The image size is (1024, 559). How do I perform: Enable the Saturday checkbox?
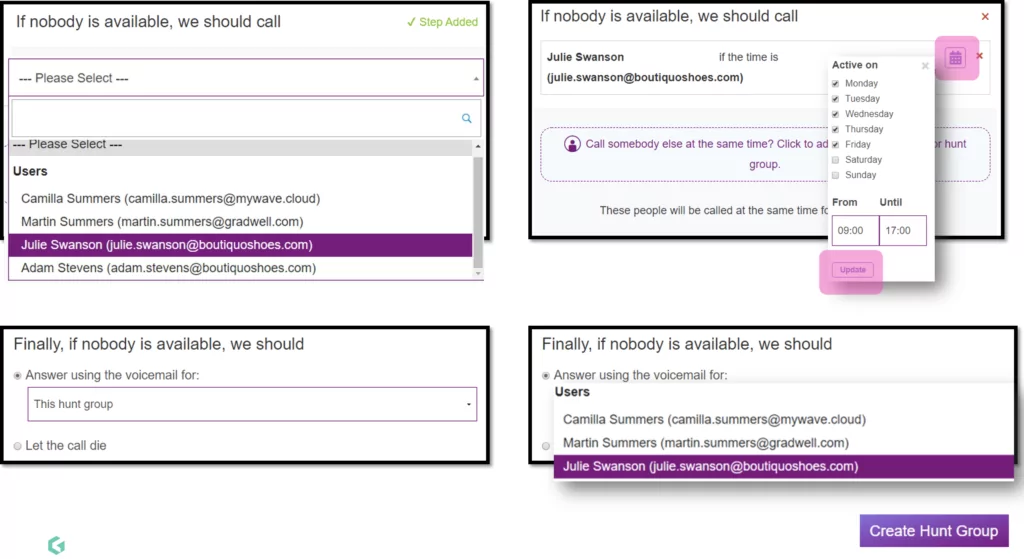(x=835, y=160)
